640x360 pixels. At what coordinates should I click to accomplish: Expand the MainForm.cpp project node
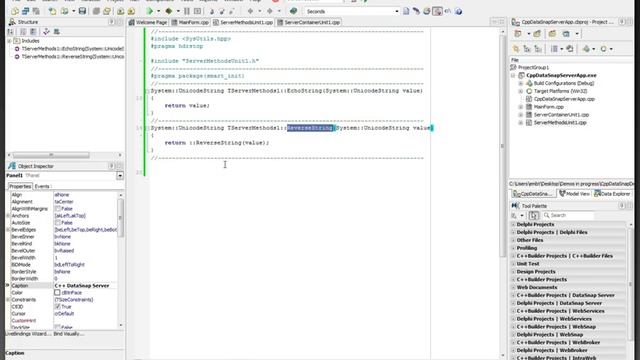click(521, 107)
